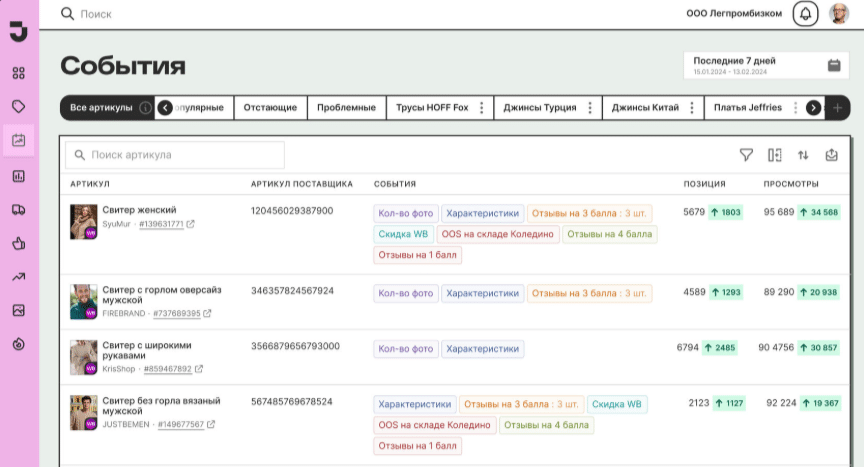Screen dimensions: 864x467
Task: Open external link for #737689395
Action: pyautogui.click(x=207, y=313)
